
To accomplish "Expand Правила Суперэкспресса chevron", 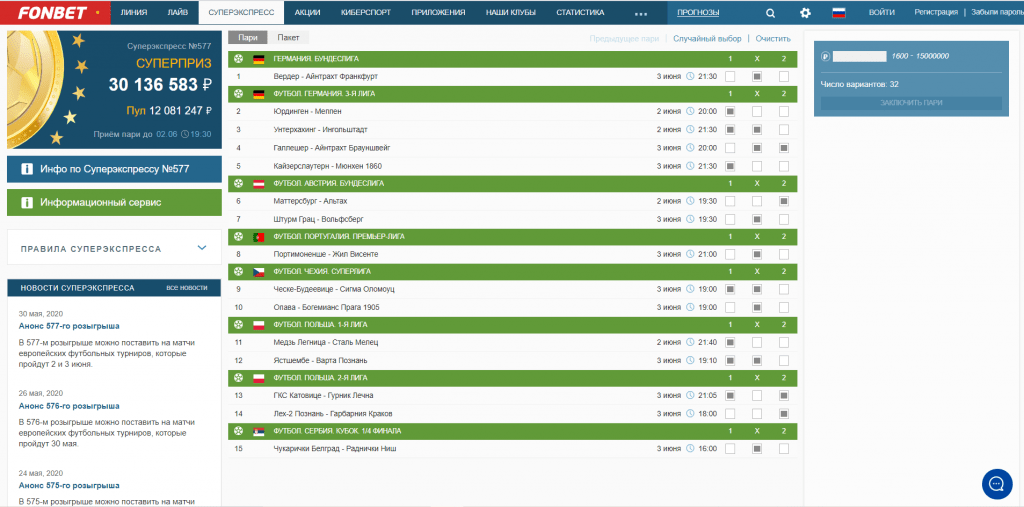I will click(202, 248).
